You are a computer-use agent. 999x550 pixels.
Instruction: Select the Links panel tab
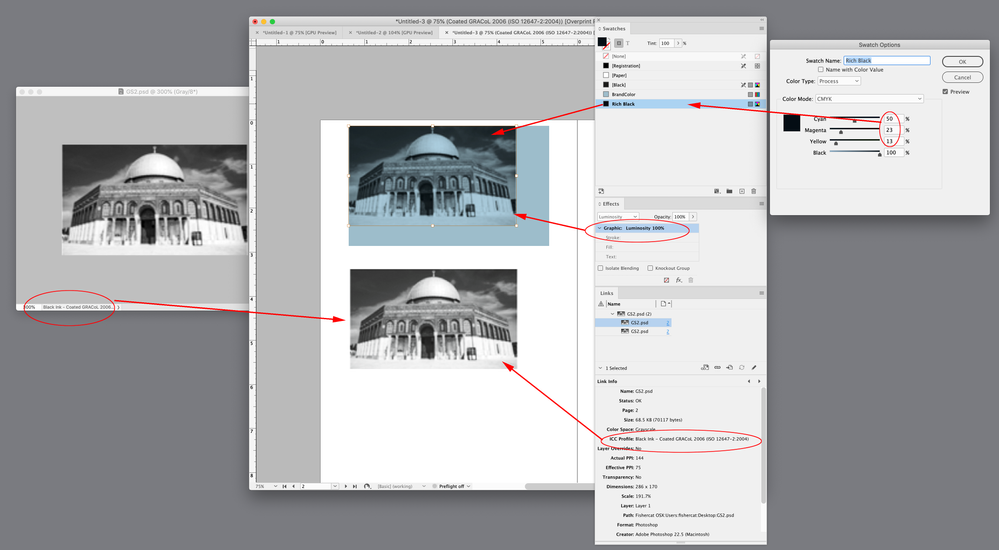tap(607, 293)
